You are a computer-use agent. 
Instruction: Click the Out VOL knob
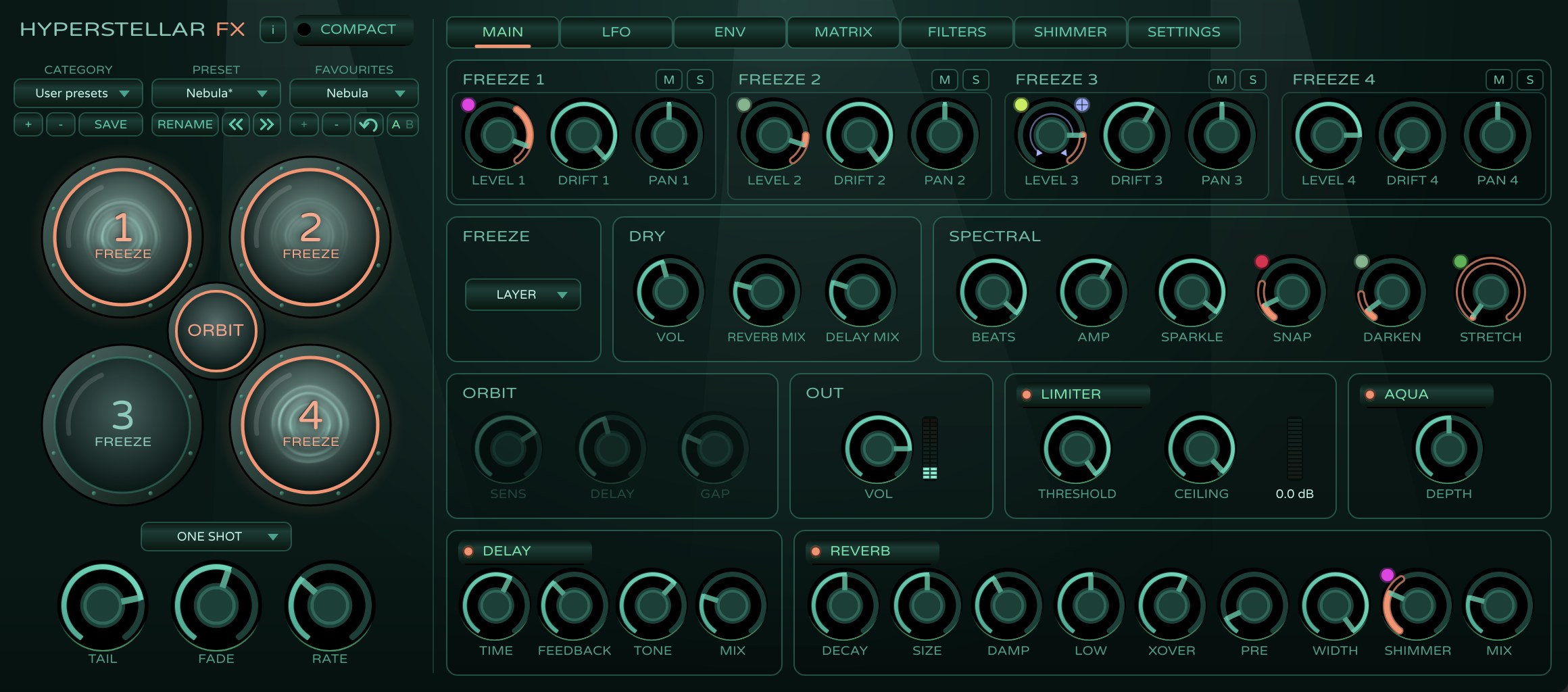point(877,448)
